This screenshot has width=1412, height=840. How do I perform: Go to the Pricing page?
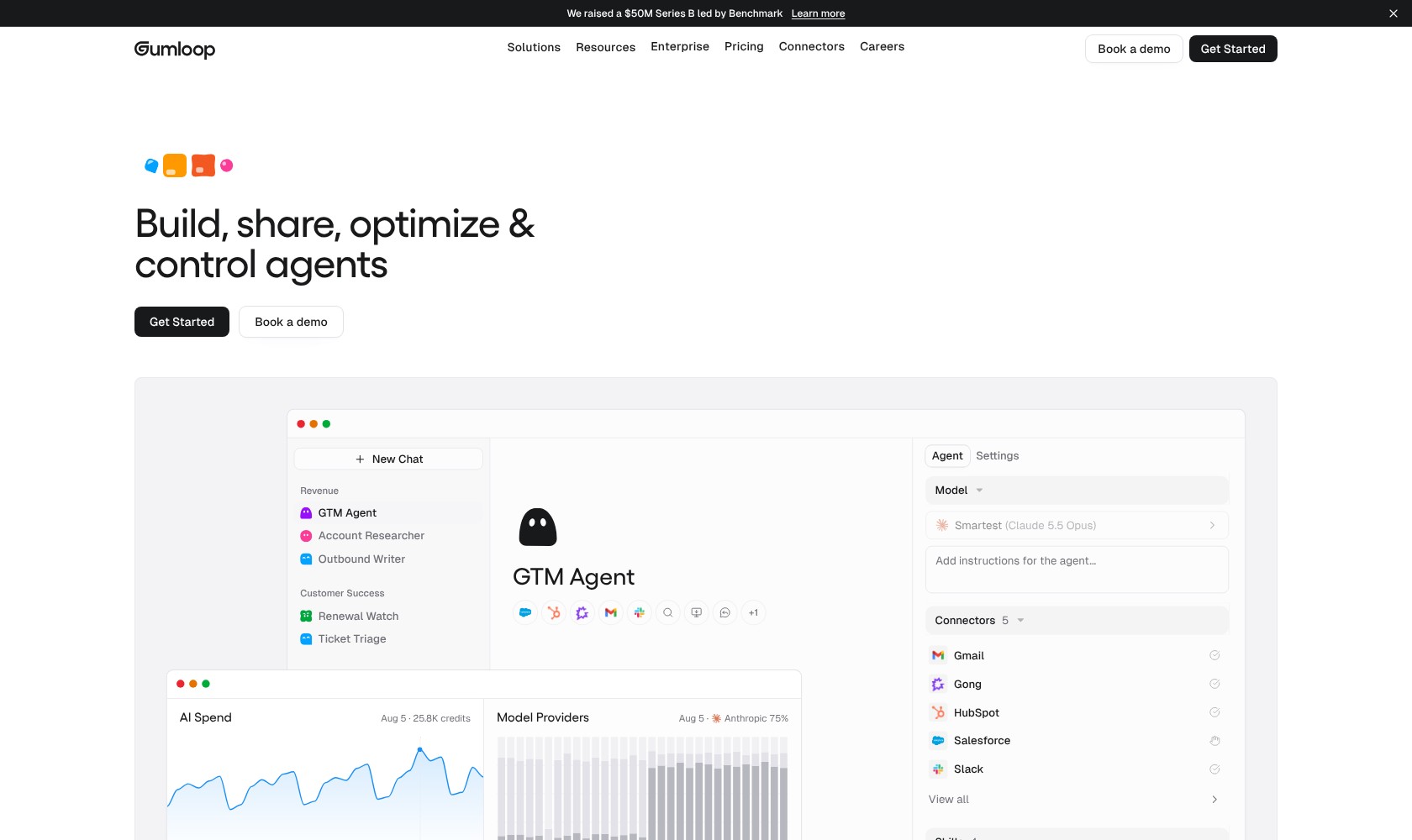[x=744, y=46]
